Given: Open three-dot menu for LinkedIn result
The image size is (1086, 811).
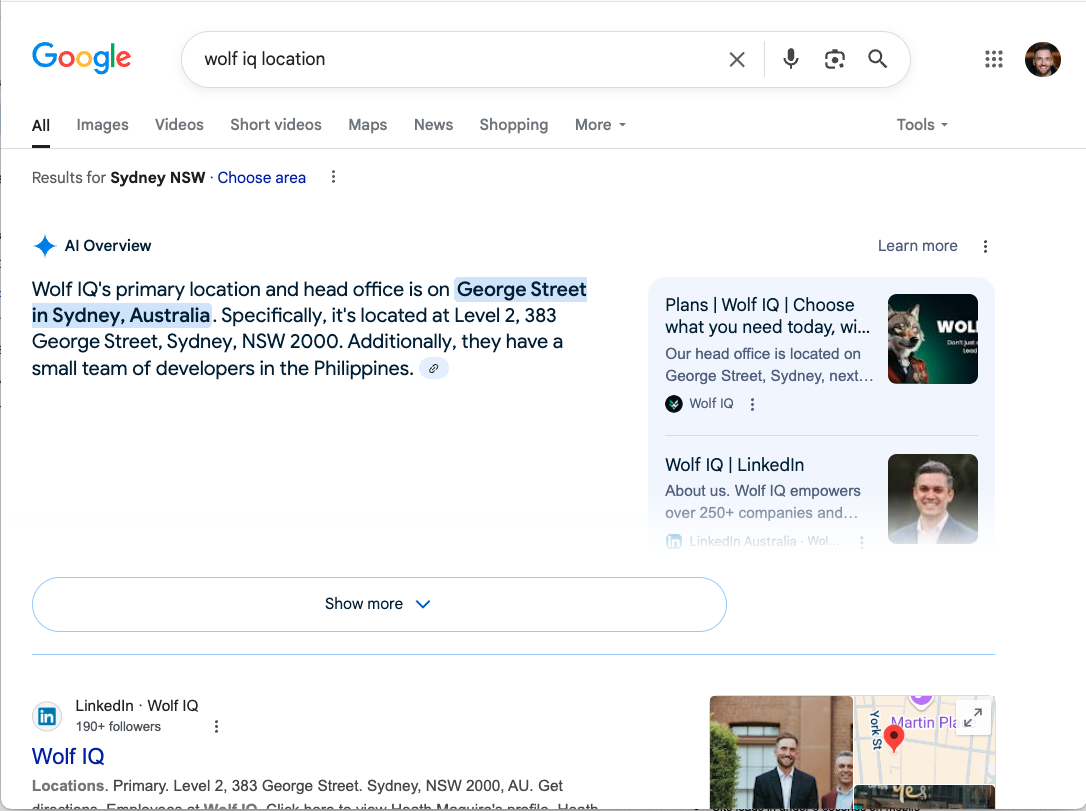Looking at the screenshot, I should (x=216, y=727).
